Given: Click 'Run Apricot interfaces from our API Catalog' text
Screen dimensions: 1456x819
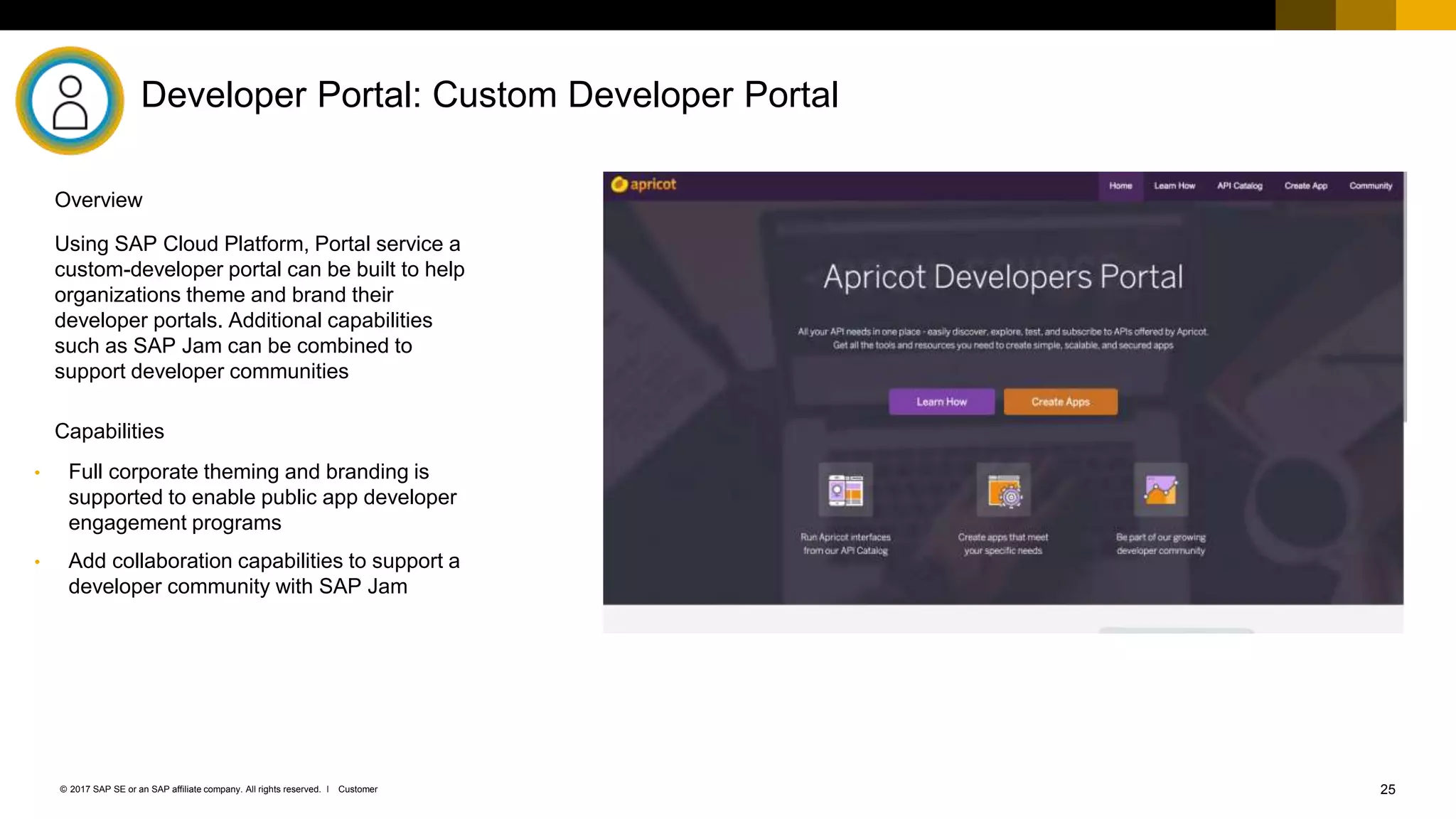Looking at the screenshot, I should click(x=845, y=544).
